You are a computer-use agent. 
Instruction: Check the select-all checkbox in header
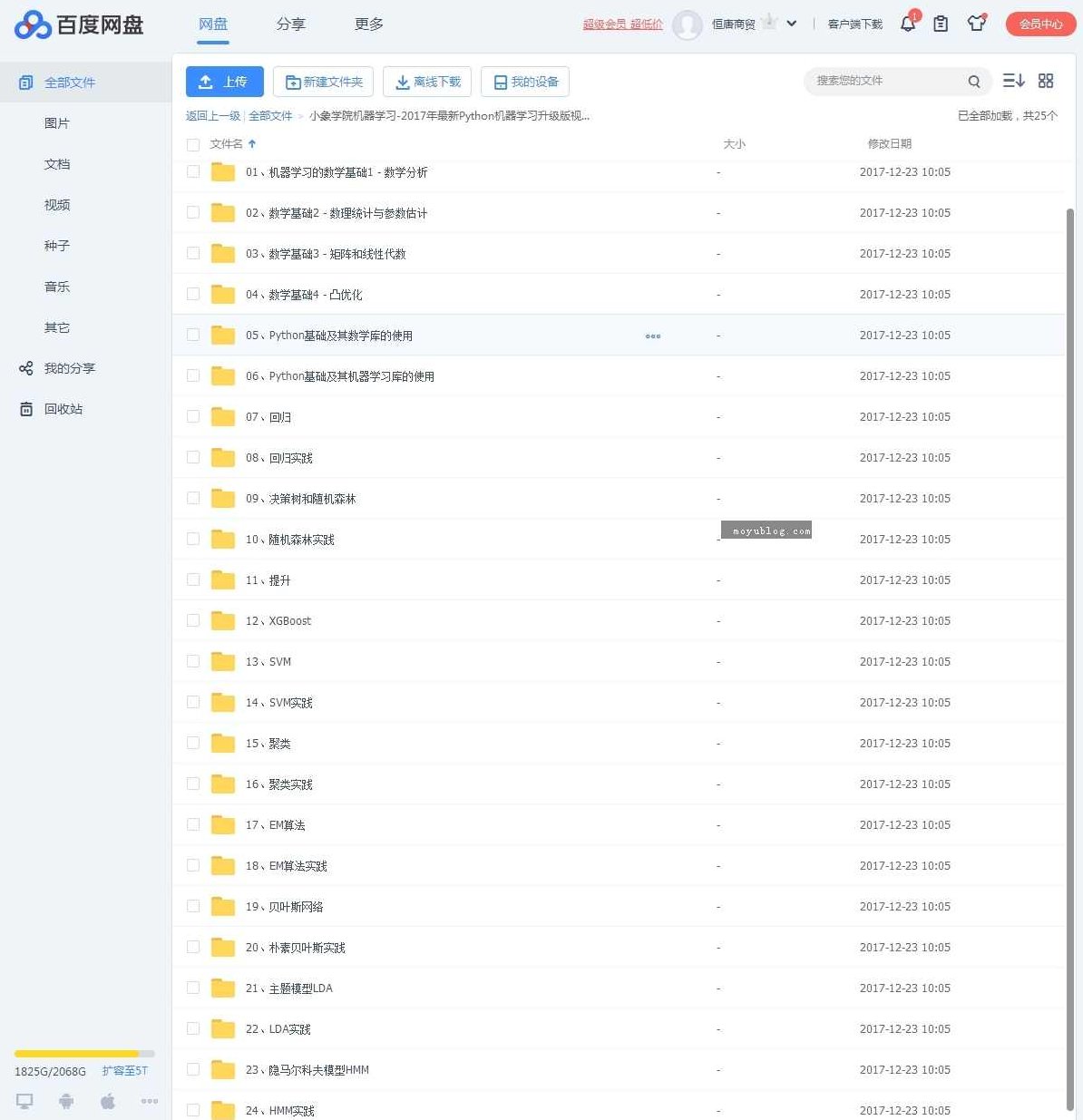[x=192, y=144]
